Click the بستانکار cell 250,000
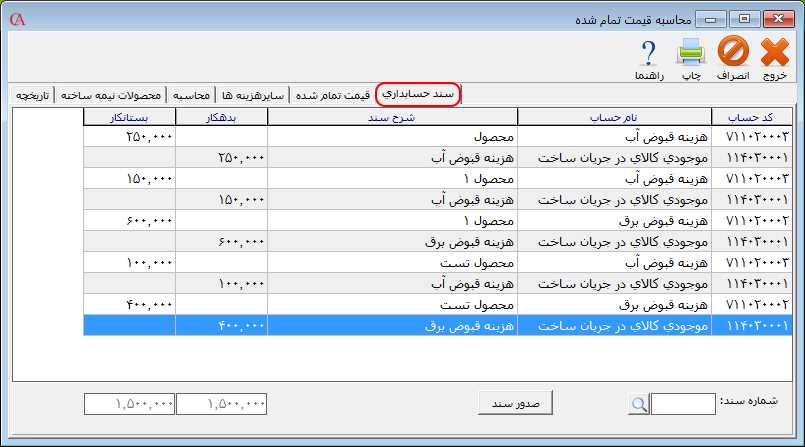Image resolution: width=805 pixels, height=447 pixels. 129,137
